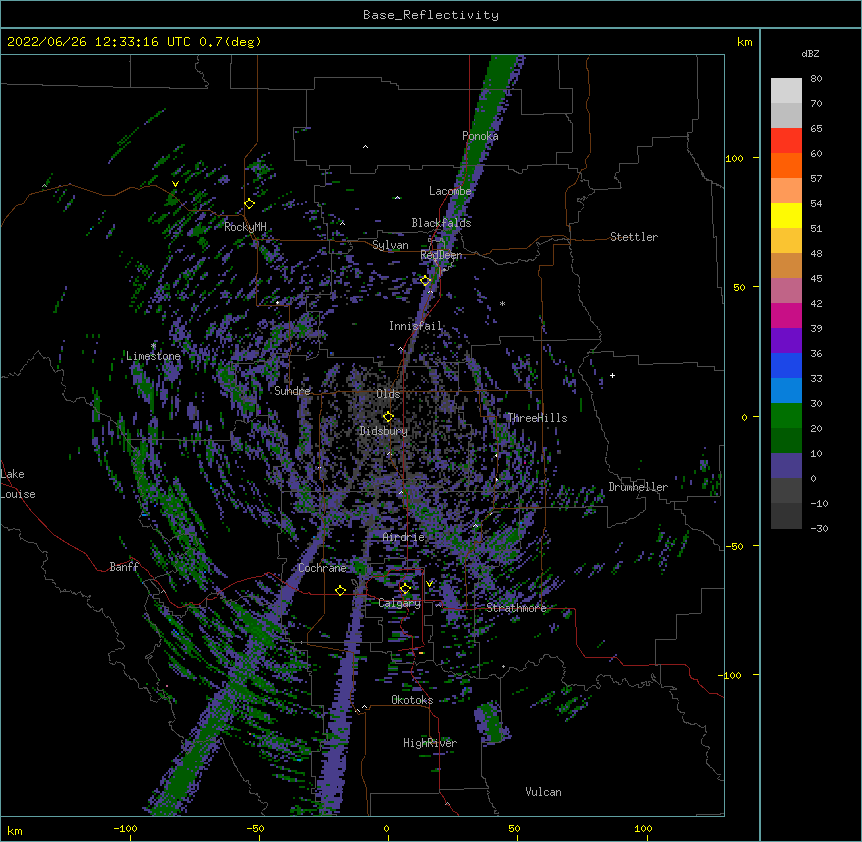Select the bright yellow swatch in dBZ legend
The height and width of the screenshot is (842, 862).
click(786, 215)
